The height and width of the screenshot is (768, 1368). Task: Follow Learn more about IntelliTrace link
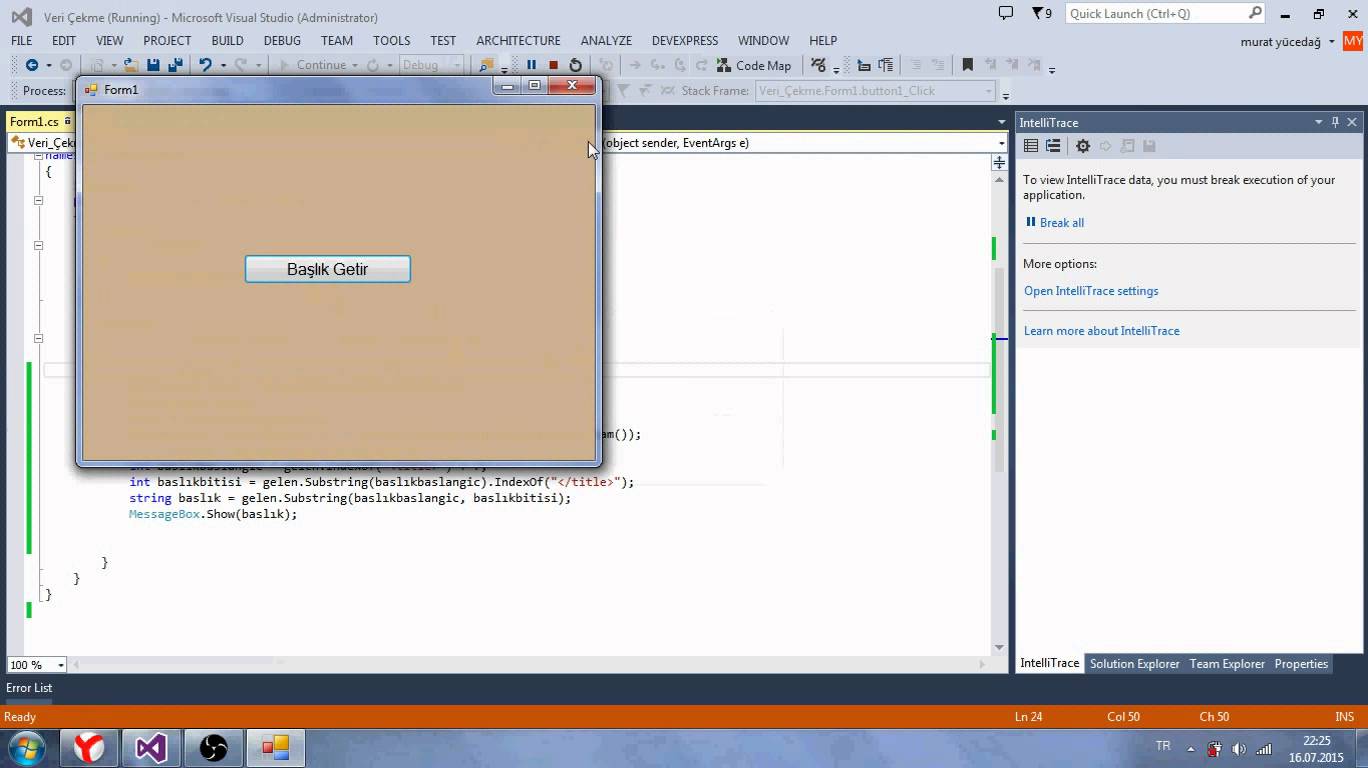coord(1102,331)
